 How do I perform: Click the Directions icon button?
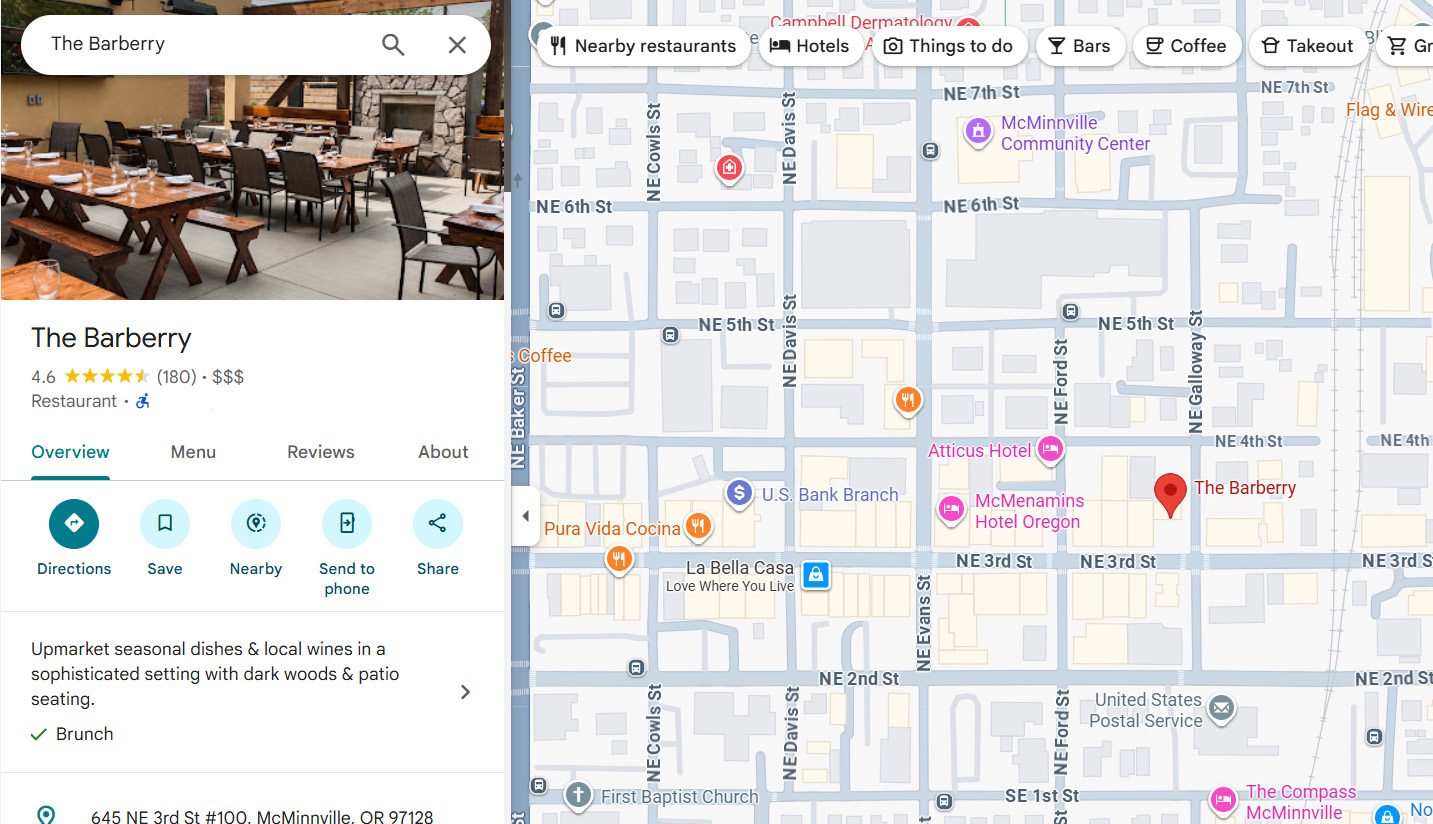pyautogui.click(x=74, y=523)
